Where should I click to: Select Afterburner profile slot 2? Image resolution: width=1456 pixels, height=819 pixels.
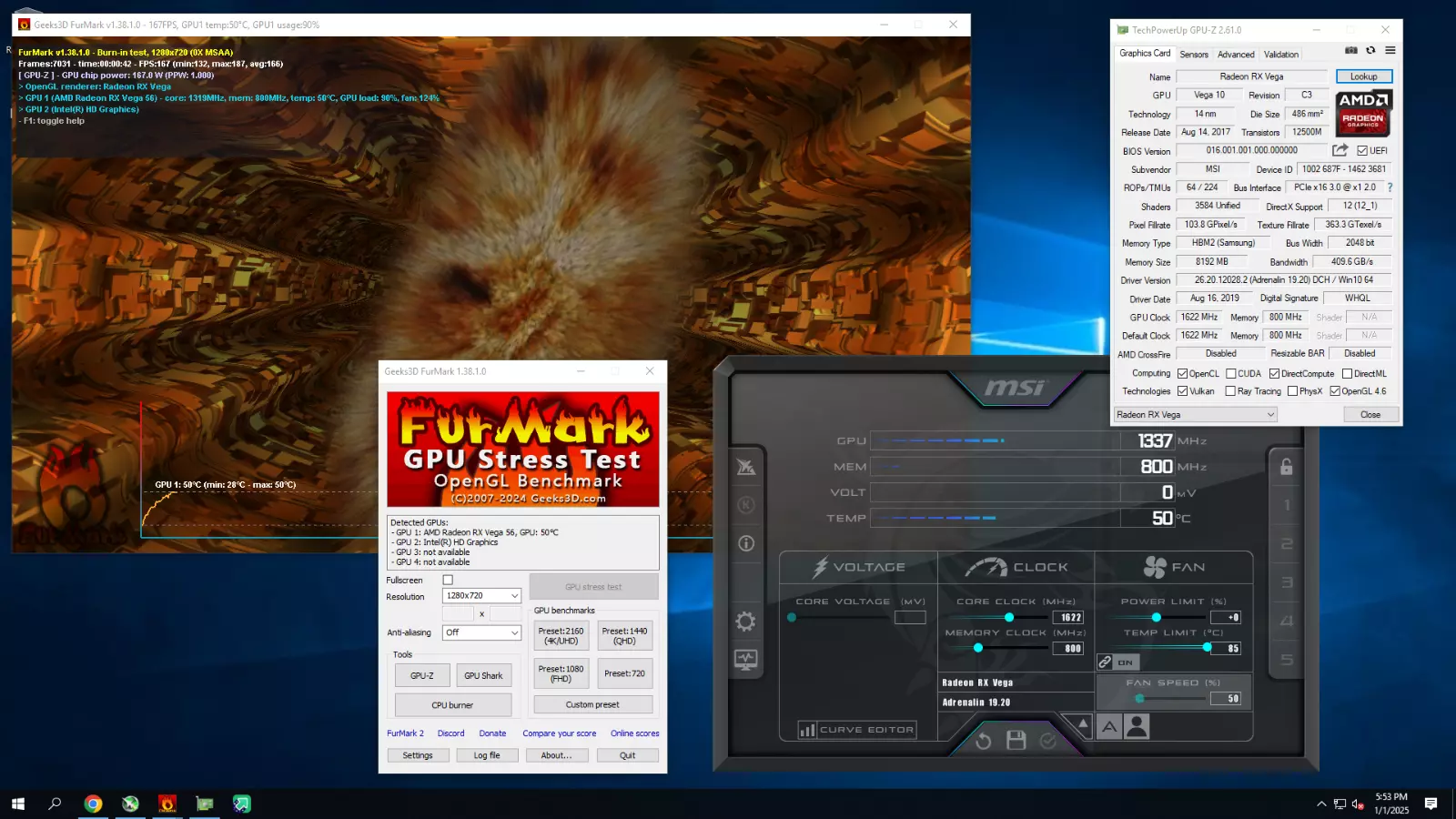point(1287,543)
